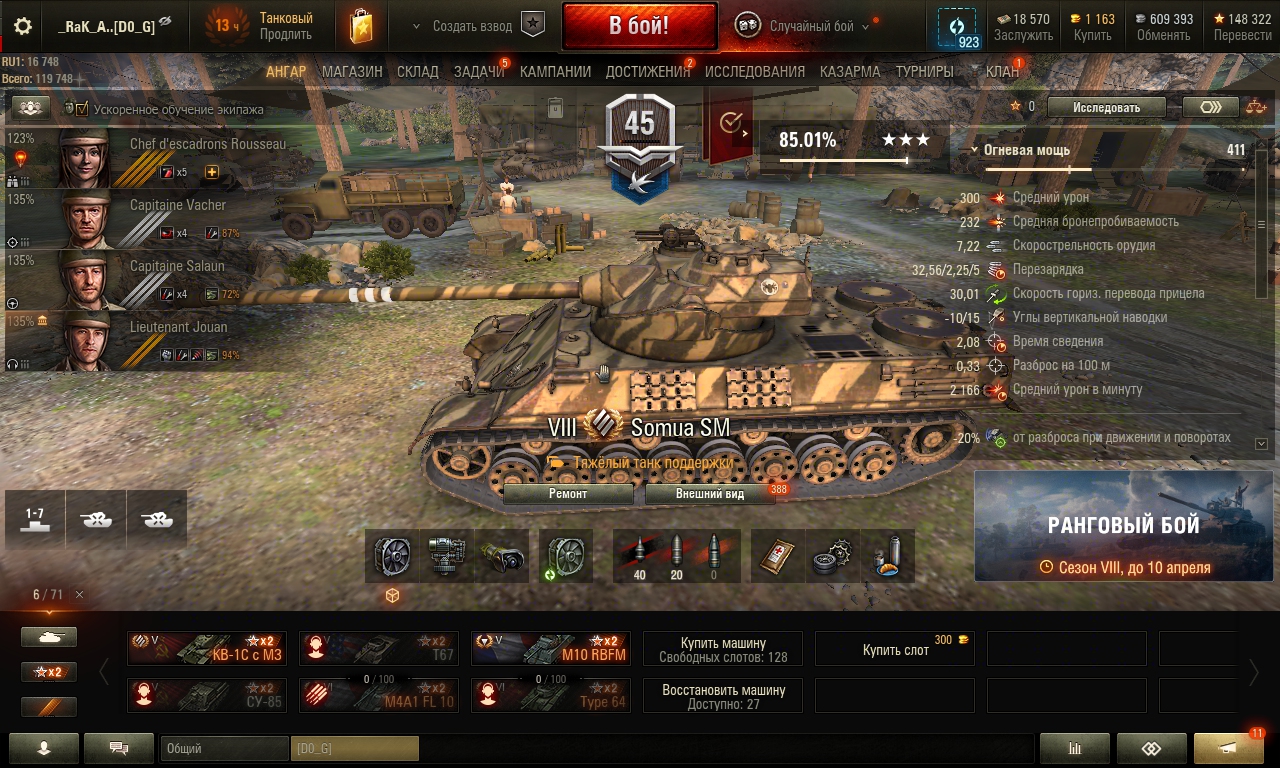Open the premium shop bag icon

click(361, 26)
